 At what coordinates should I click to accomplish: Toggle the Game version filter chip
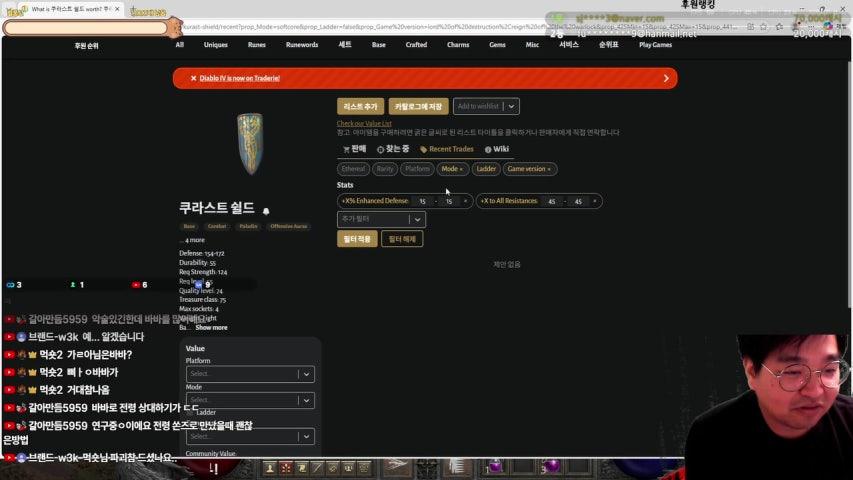(529, 169)
